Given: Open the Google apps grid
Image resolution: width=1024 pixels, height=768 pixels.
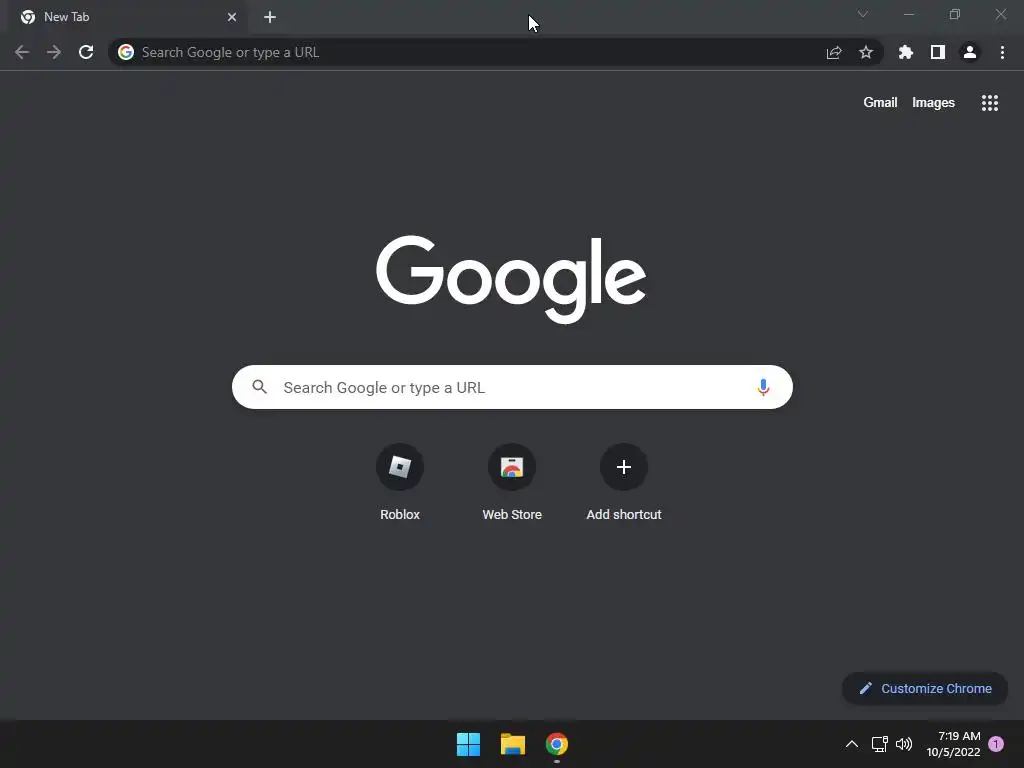Looking at the screenshot, I should 990,103.
